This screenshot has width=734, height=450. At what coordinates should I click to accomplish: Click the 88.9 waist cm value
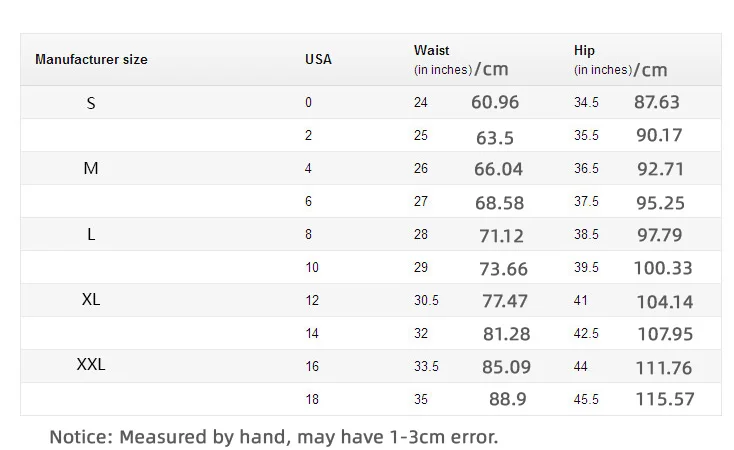[507, 399]
